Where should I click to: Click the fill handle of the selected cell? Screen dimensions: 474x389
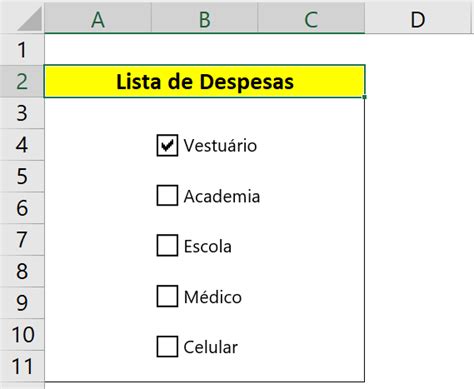[365, 97]
